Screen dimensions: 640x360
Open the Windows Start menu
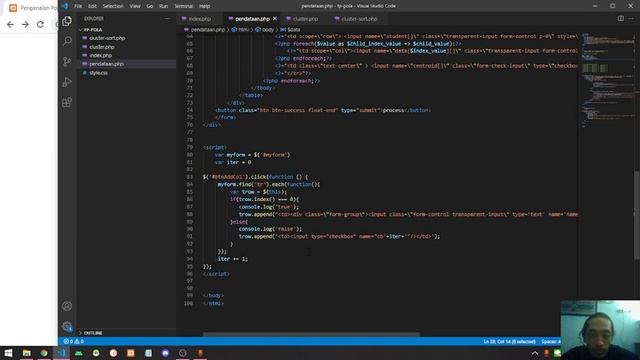(8, 353)
